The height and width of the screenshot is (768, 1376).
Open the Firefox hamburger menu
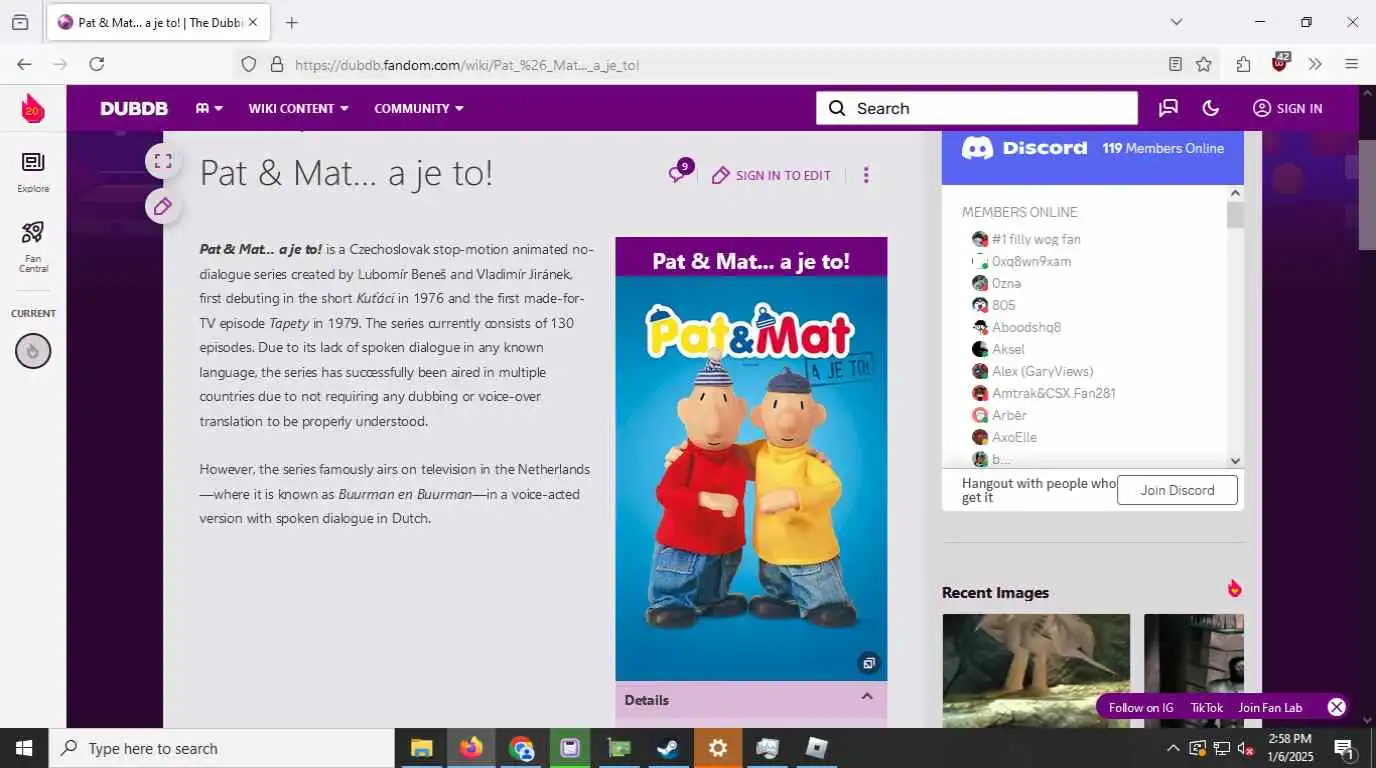click(x=1352, y=64)
